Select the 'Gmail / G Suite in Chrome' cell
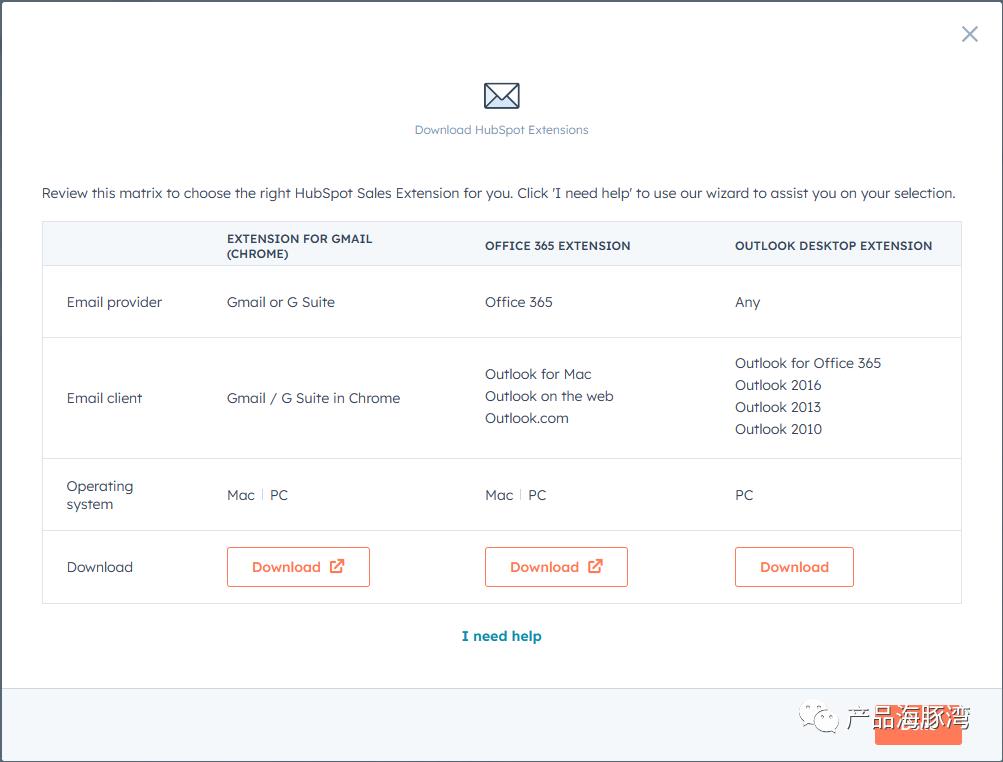The width and height of the screenshot is (1003, 762). pyautogui.click(x=313, y=398)
